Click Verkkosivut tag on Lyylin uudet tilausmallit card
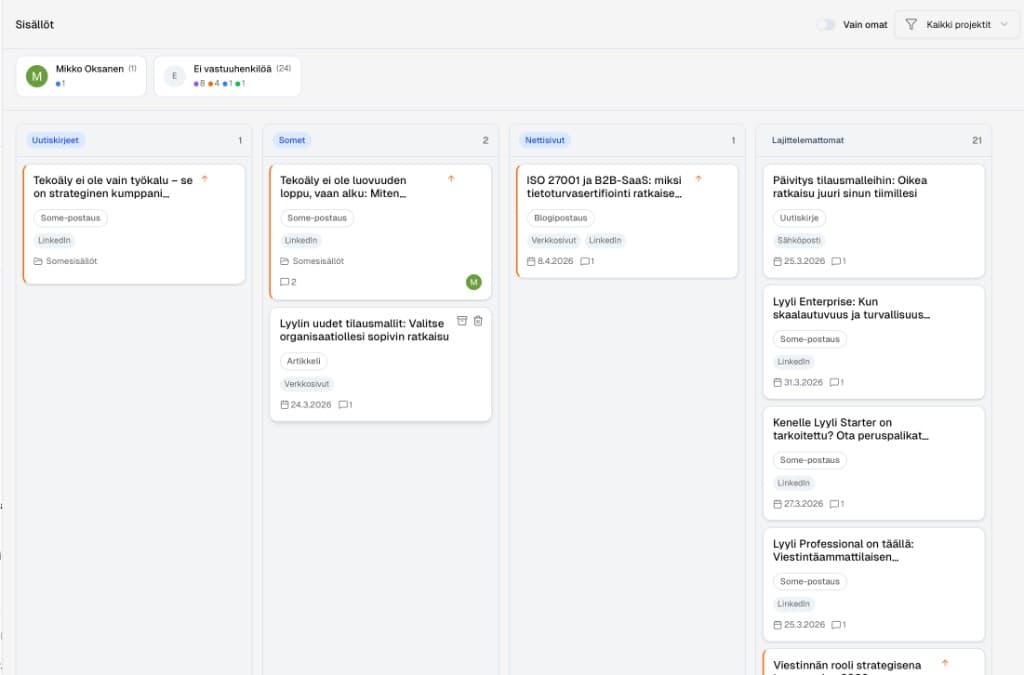 point(306,384)
